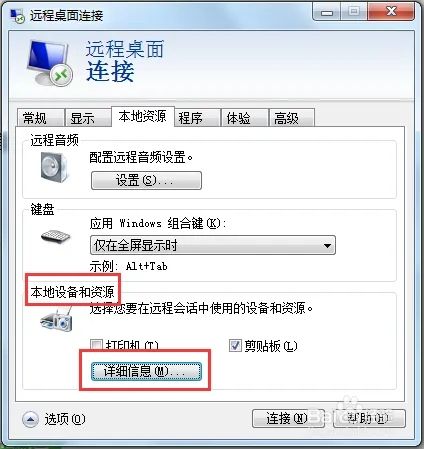This screenshot has width=424, height=449.
Task: Close the 远程桌面连接 window
Action: (x=391, y=12)
